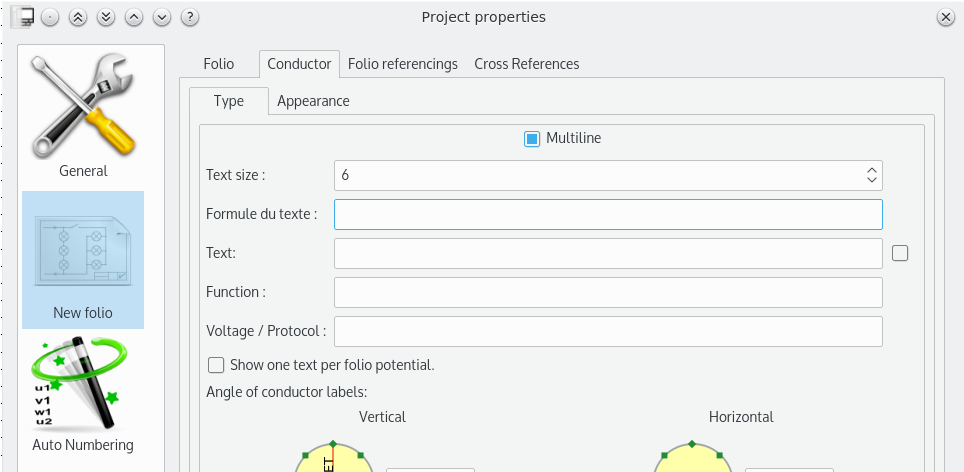Viewport: 964px width, 472px height.
Task: Open the Cross References tab
Action: 526,64
